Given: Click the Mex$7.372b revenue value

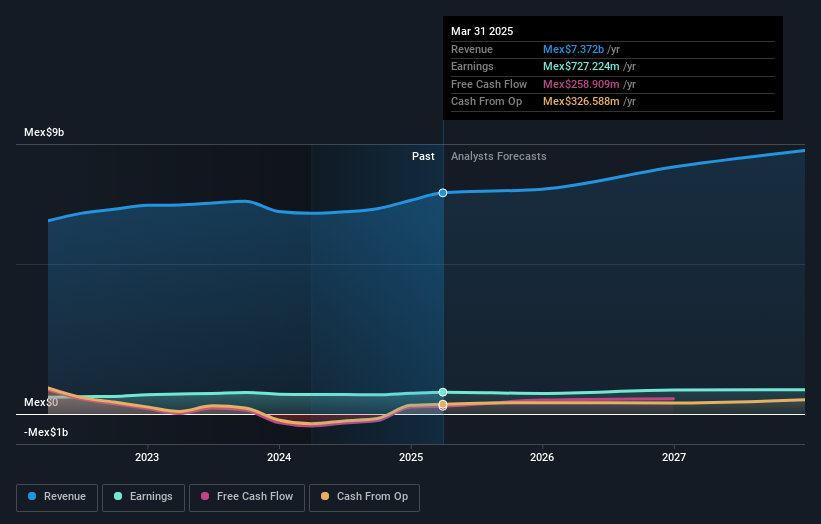Looking at the screenshot, I should (x=573, y=49).
